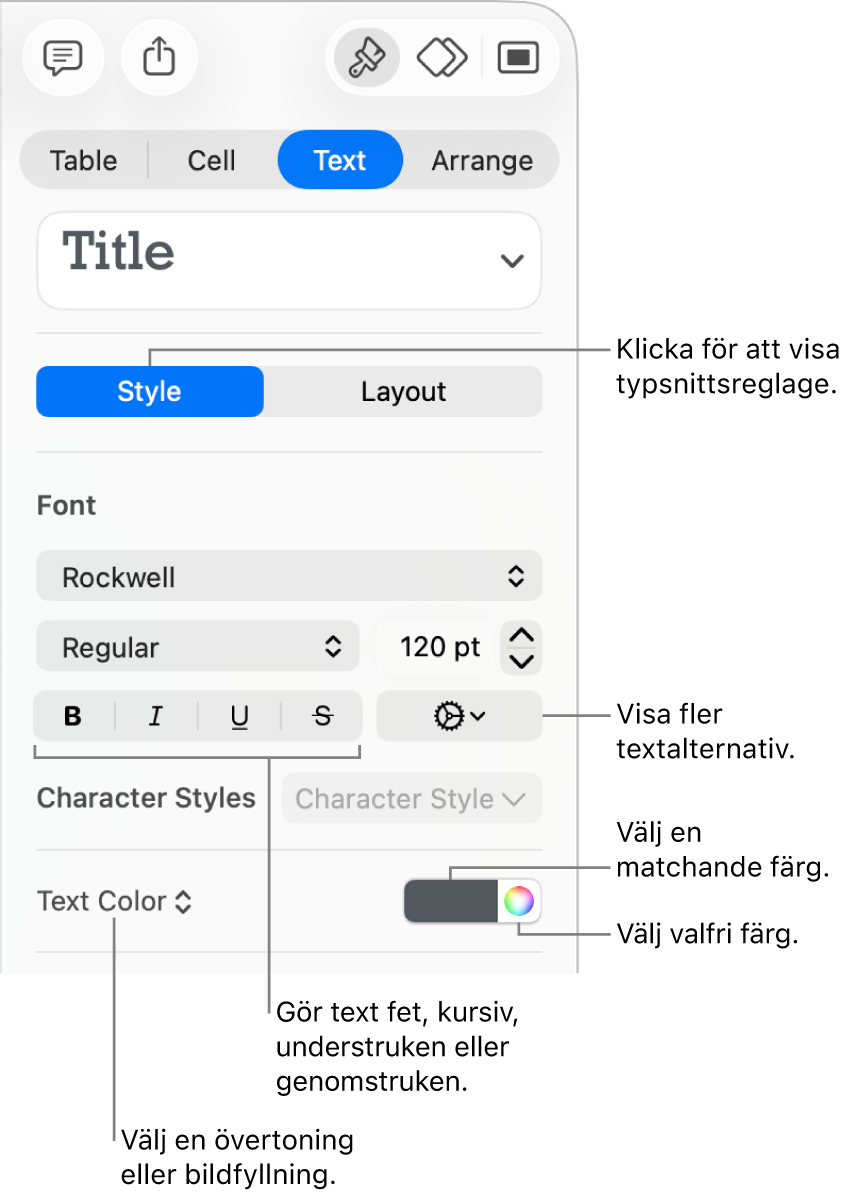Switch to the Table tab
This screenshot has height=1194, width=851.
tap(84, 160)
